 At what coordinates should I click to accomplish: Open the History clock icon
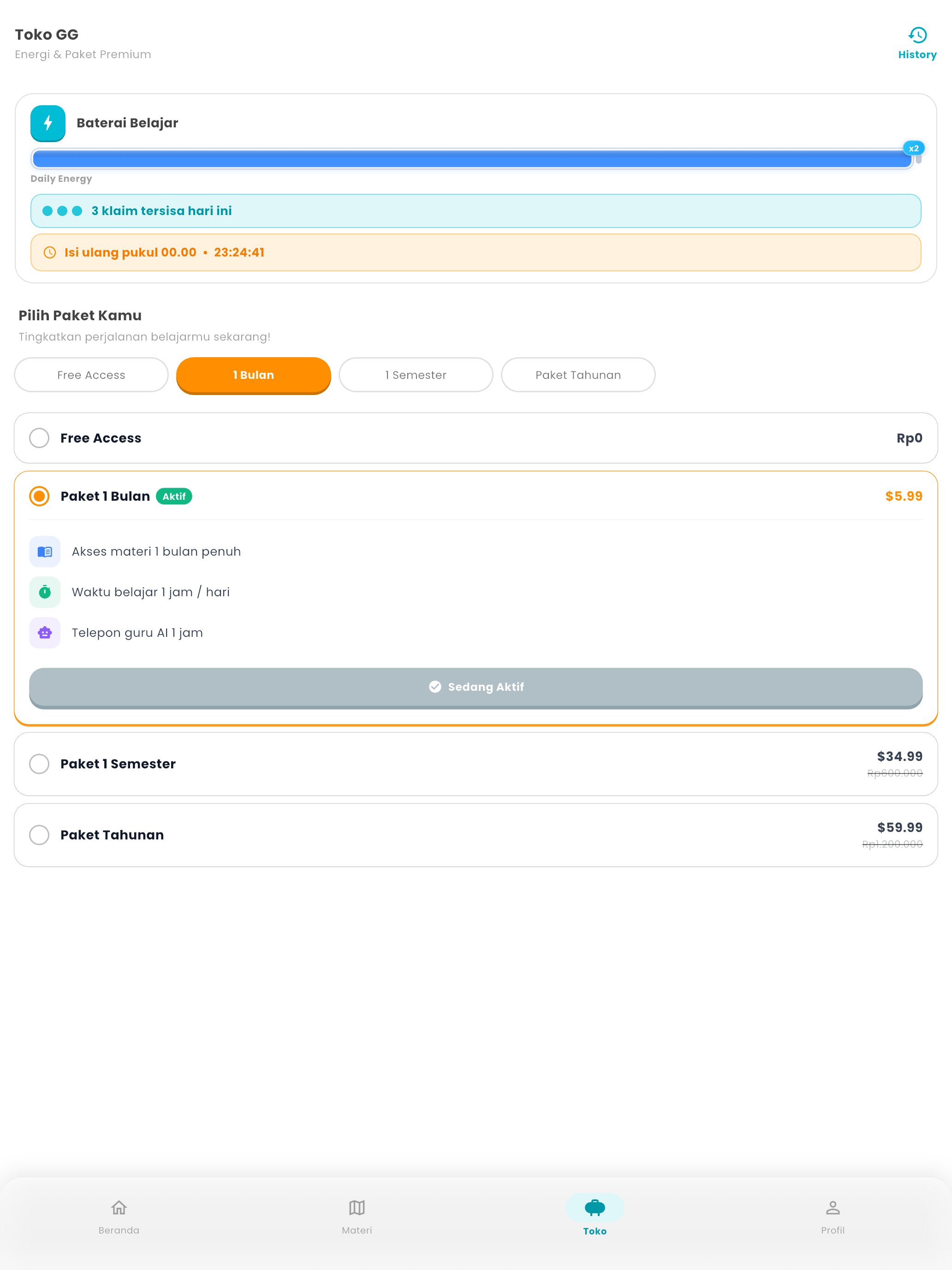[x=917, y=35]
